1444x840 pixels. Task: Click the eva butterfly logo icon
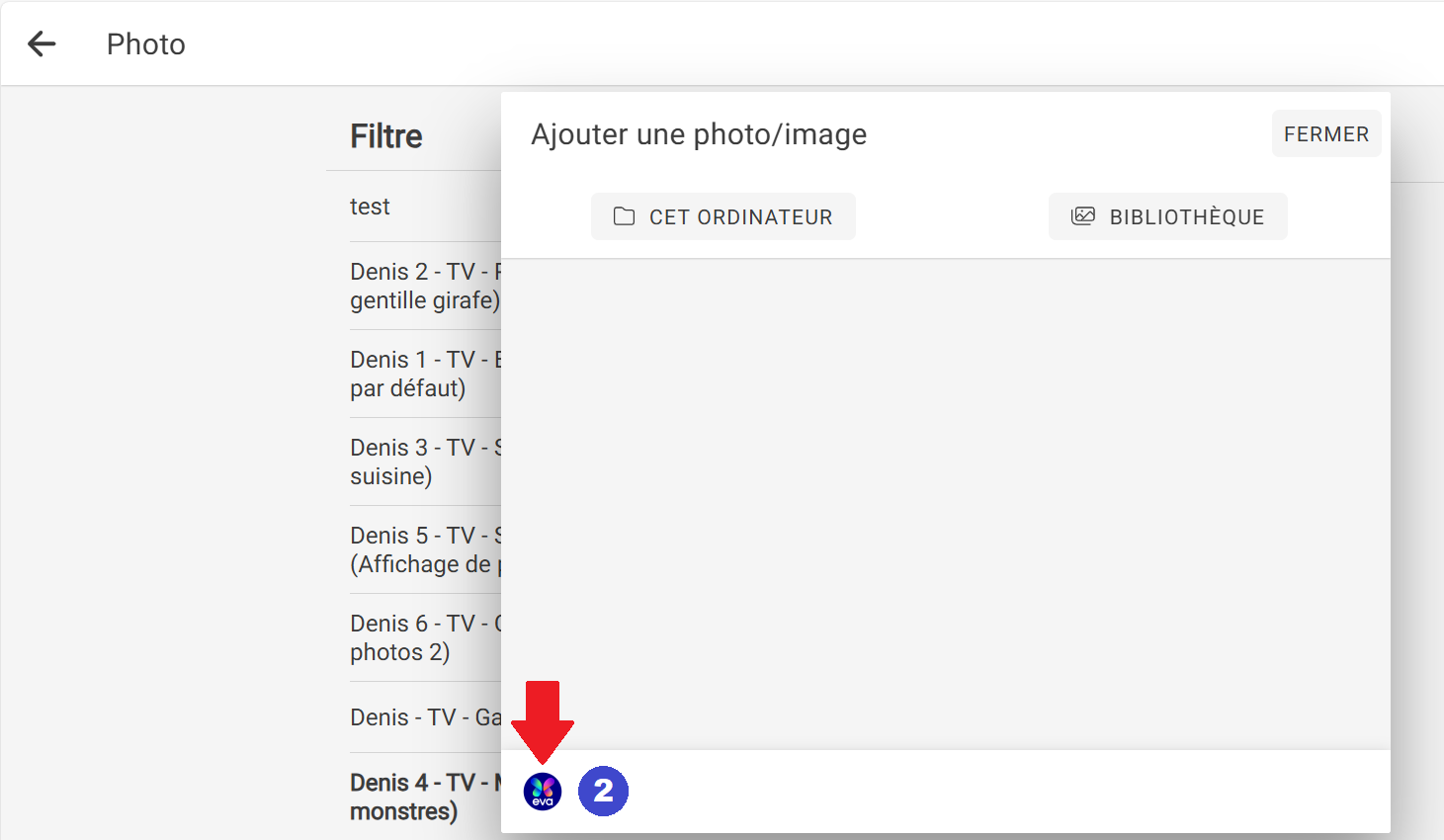click(543, 791)
